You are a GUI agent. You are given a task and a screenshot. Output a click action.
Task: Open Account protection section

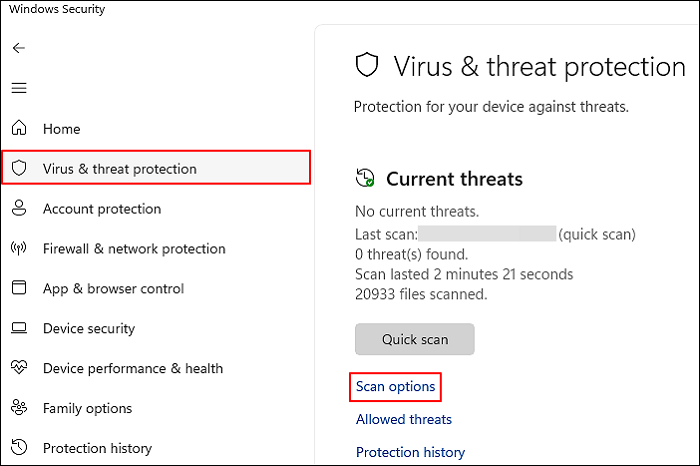(x=101, y=209)
